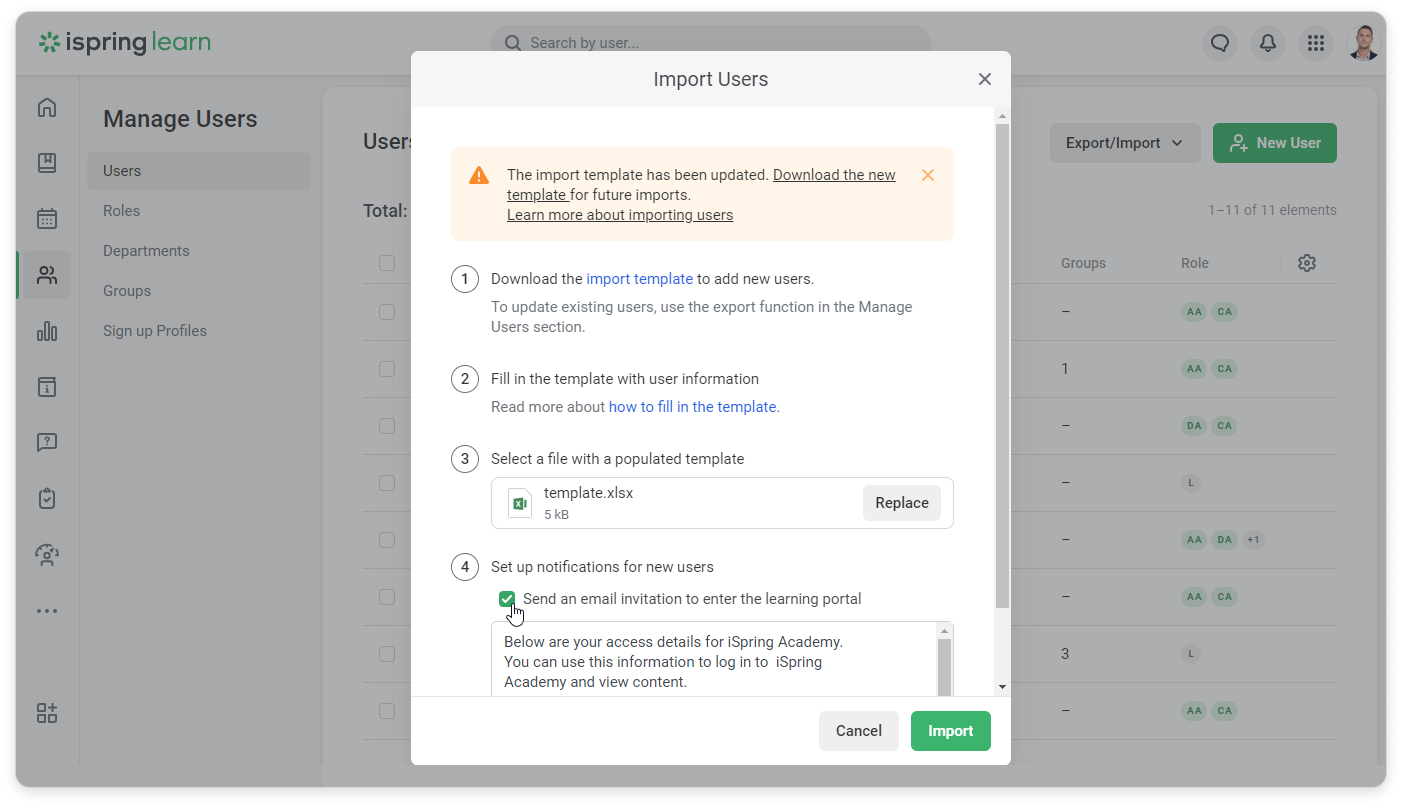1402x807 pixels.
Task: Select Departments in Manage Users menu
Action: 146,251
